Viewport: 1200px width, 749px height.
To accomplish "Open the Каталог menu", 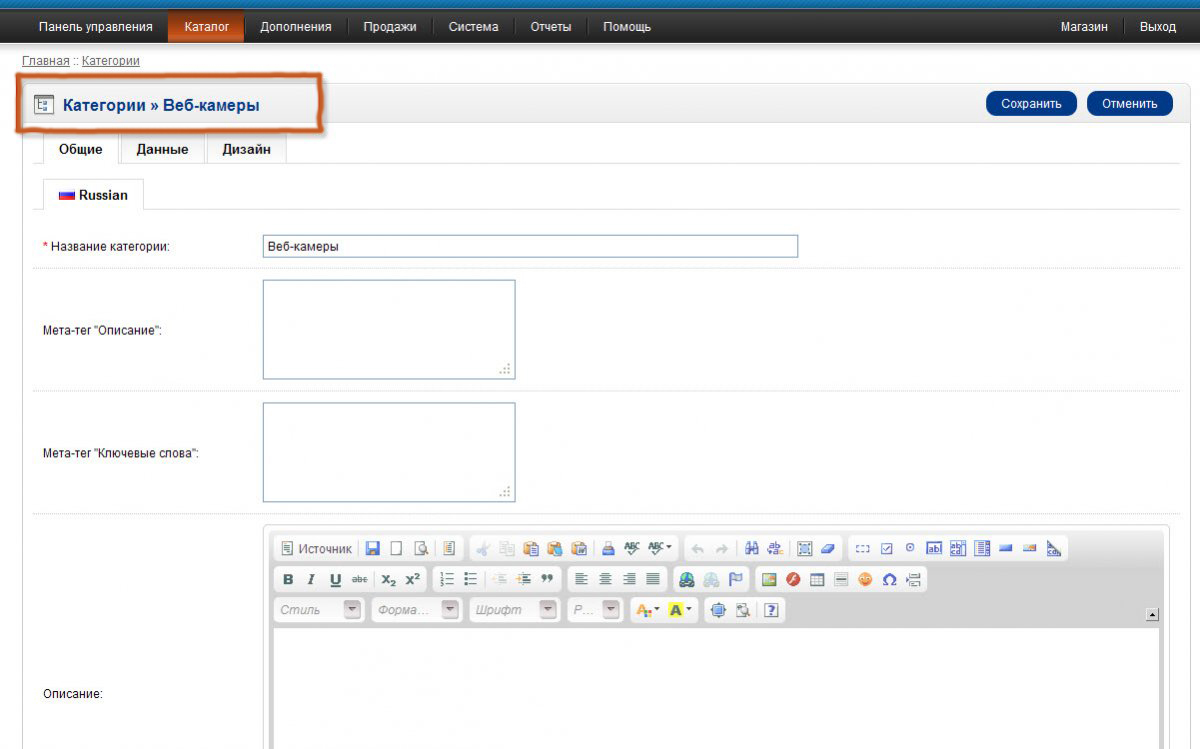I will [206, 27].
